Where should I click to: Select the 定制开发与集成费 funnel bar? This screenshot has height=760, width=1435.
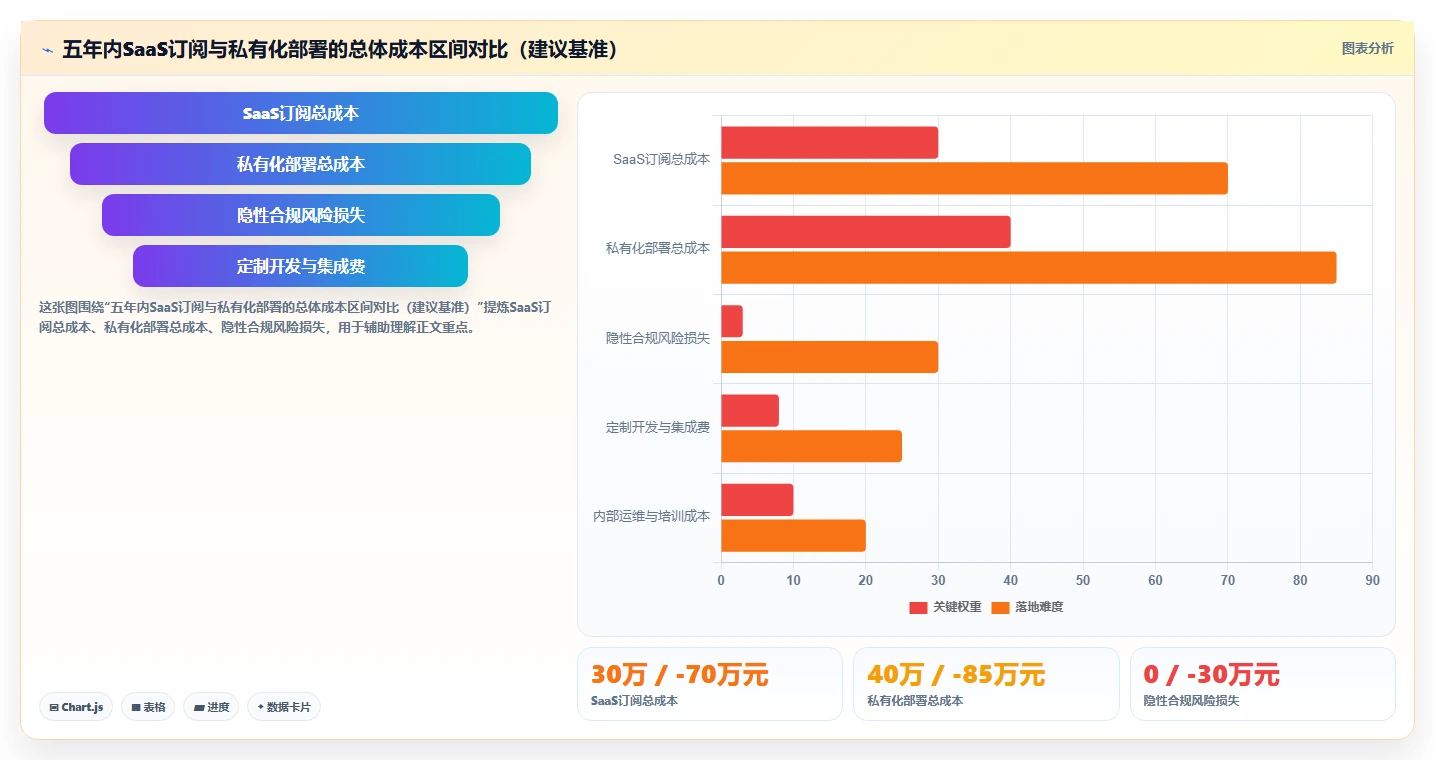(x=301, y=266)
